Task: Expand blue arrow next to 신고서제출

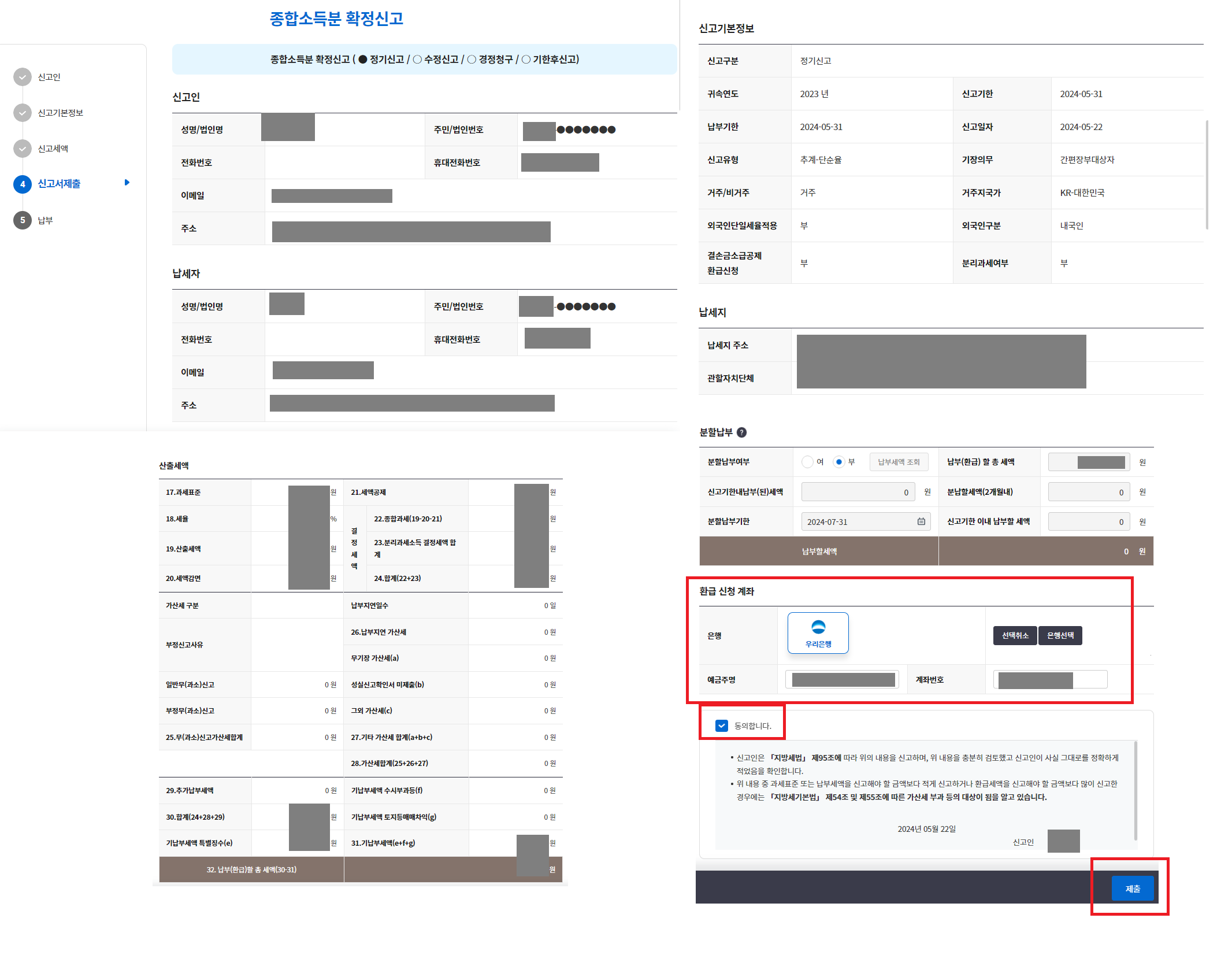Action: click(127, 183)
